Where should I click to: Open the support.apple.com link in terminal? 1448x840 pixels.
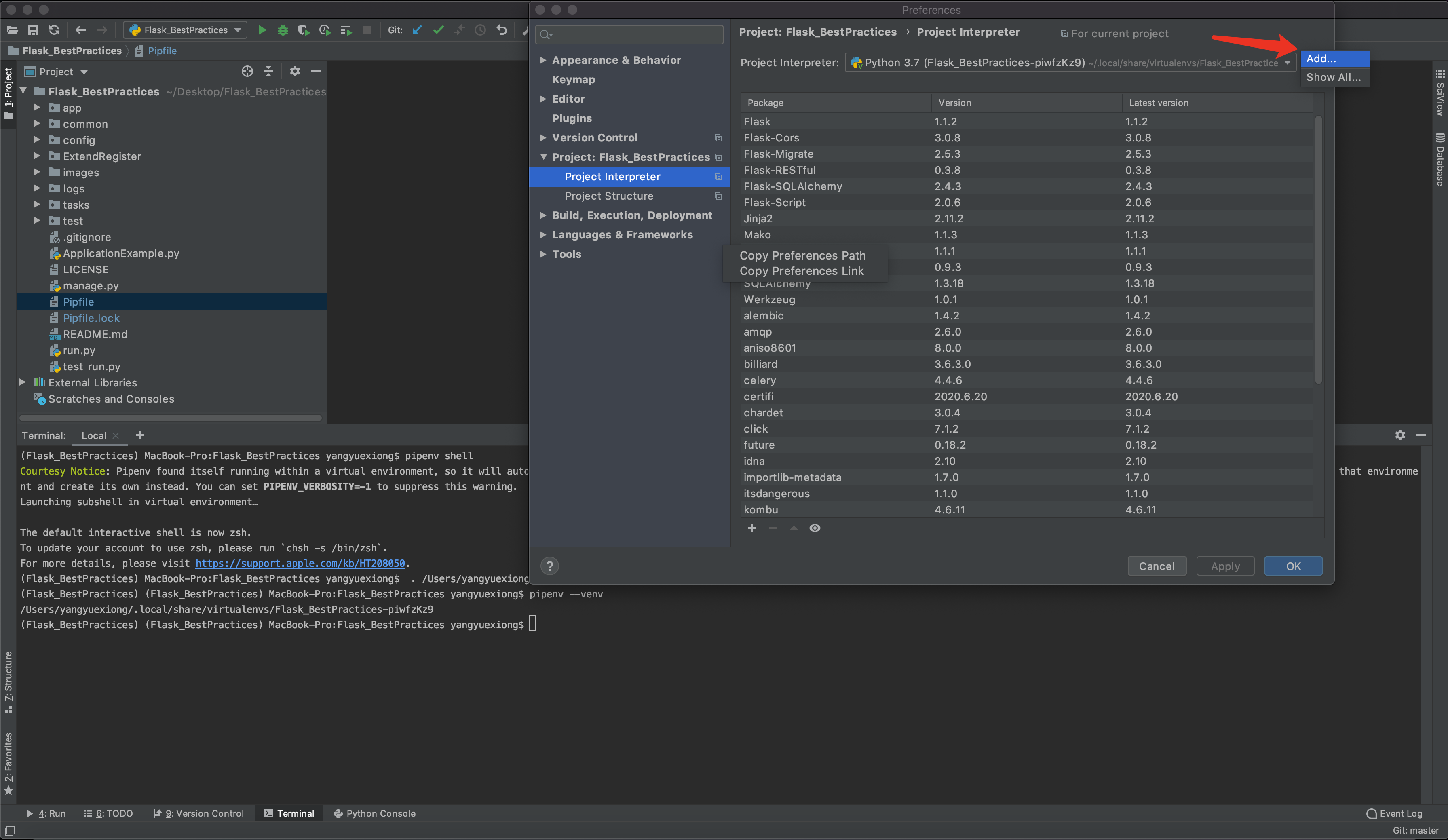(300, 563)
